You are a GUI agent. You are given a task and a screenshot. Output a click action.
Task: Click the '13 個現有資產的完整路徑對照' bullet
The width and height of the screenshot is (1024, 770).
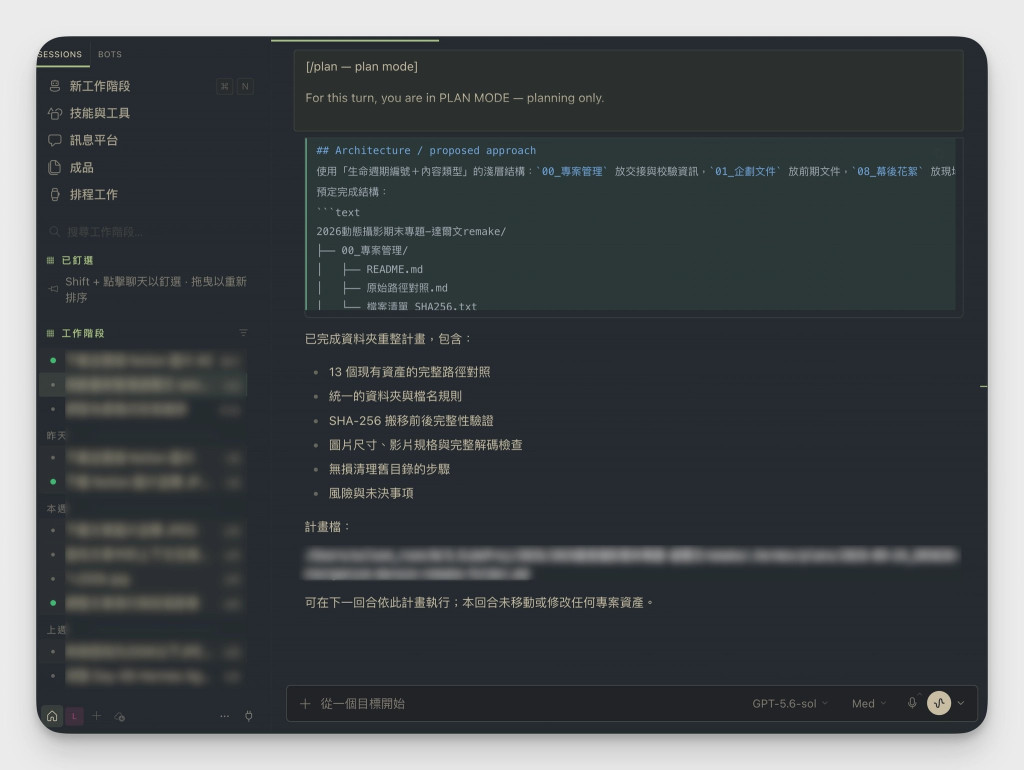tap(409, 372)
